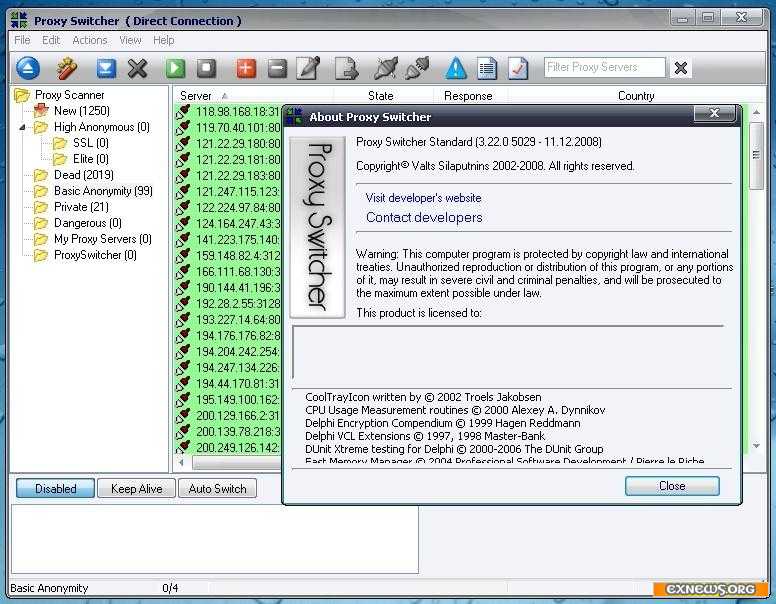Edit proxy with the pencil icon

308,68
